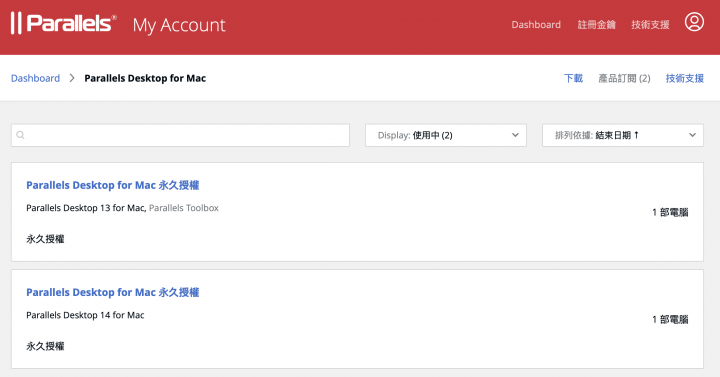Image resolution: width=720 pixels, height=377 pixels.
Task: Focus the subscription search field
Action: [x=180, y=135]
